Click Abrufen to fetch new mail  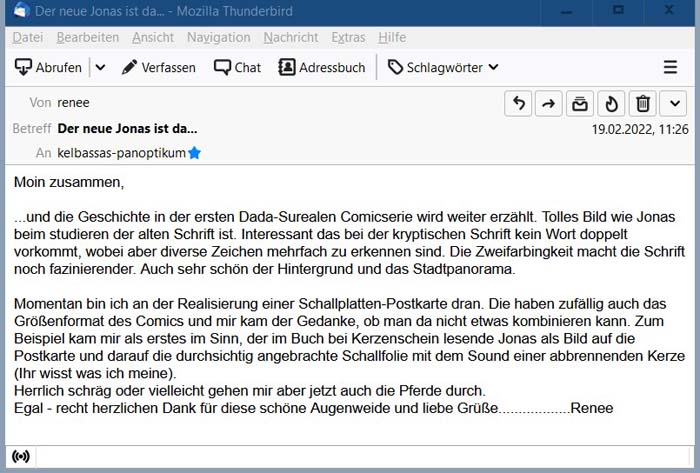tap(48, 68)
